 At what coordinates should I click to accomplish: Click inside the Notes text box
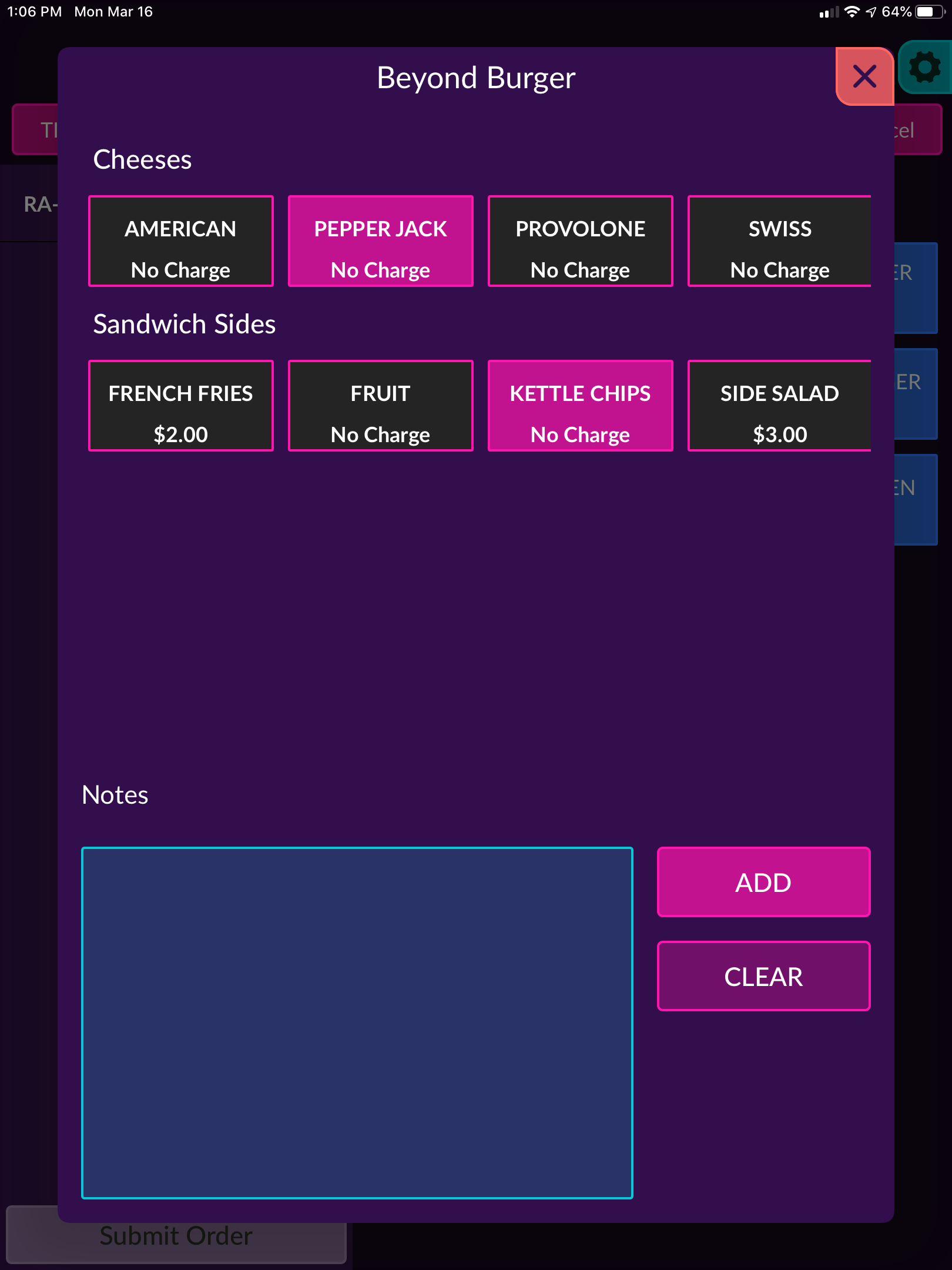point(357,1023)
